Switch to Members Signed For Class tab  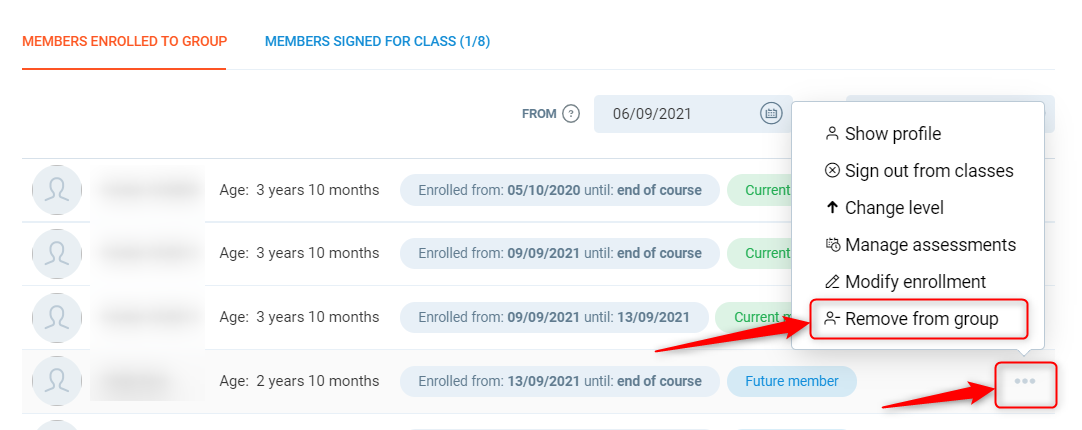tap(377, 42)
